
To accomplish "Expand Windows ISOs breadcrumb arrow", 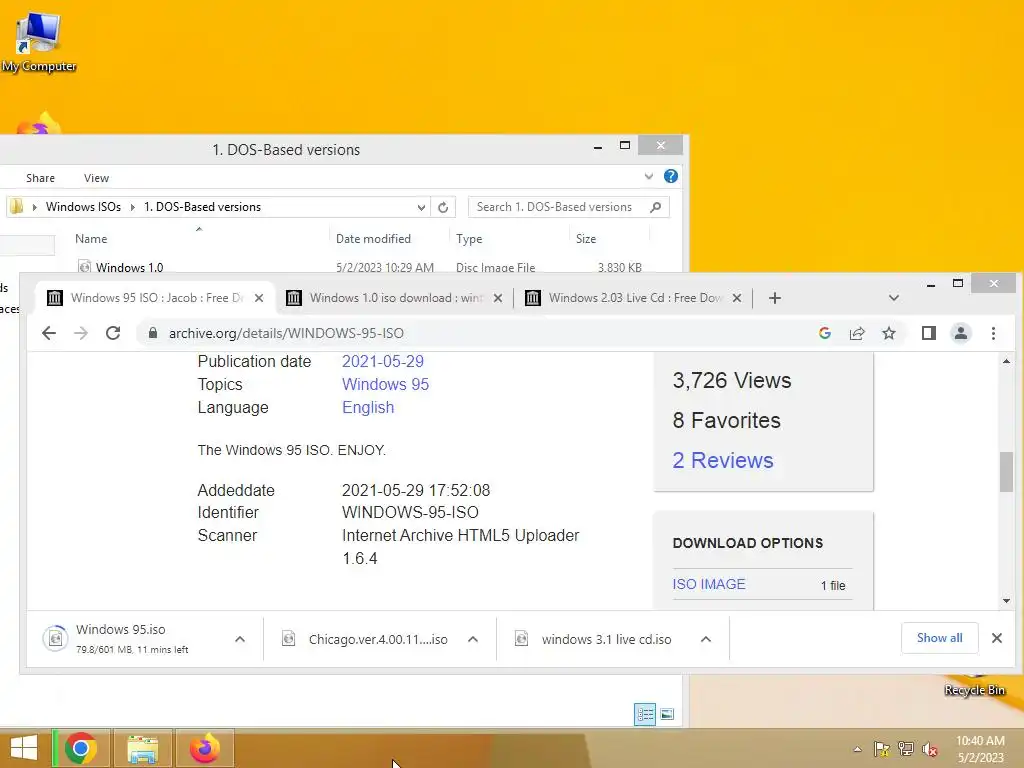I will pos(133,207).
